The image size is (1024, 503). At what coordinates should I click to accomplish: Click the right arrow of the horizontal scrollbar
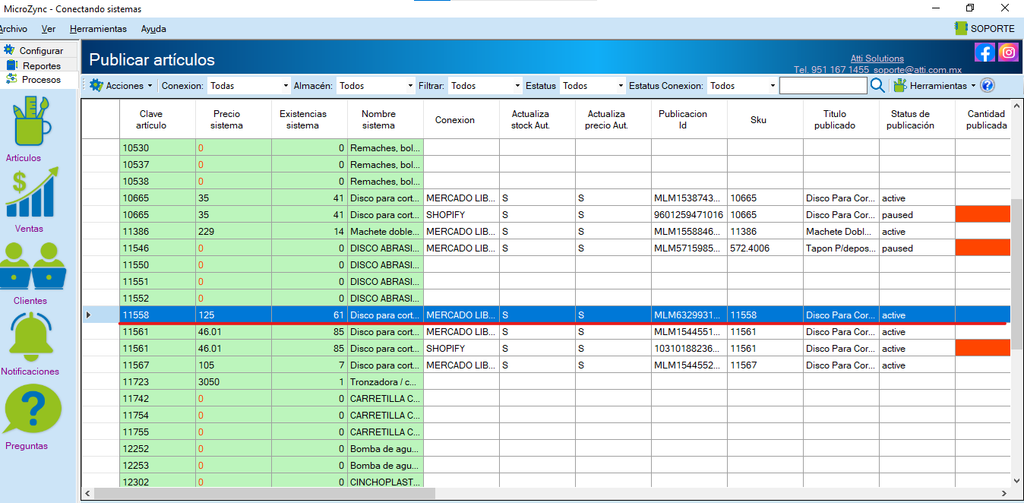pos(1004,493)
